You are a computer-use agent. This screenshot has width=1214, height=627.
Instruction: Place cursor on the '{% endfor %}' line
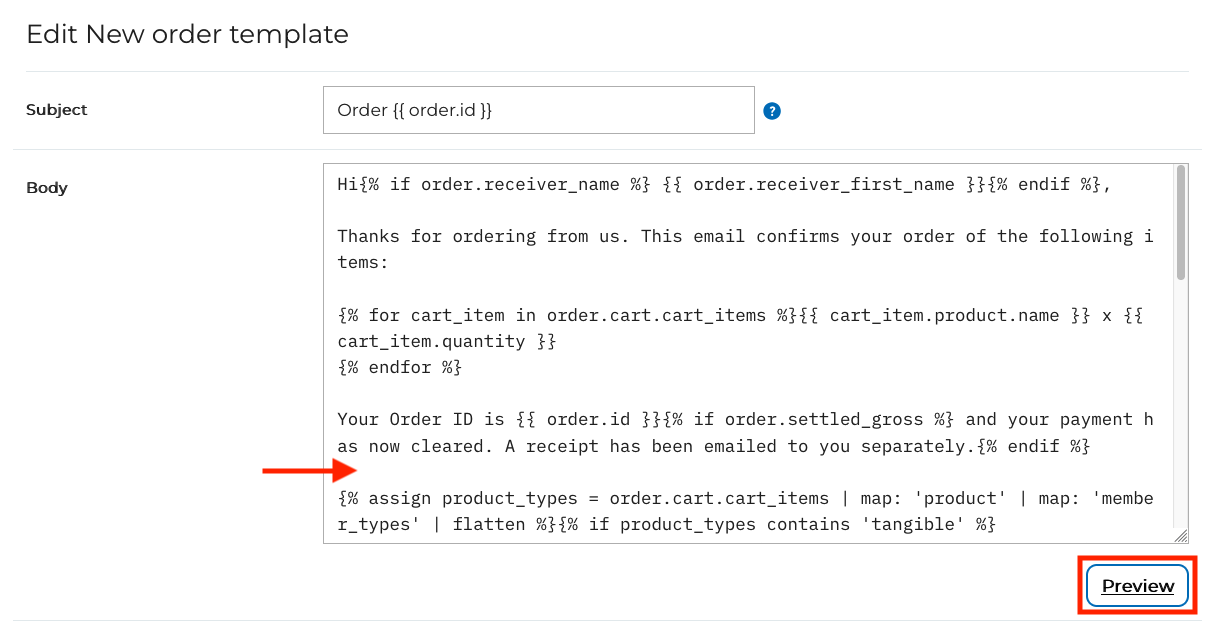point(400,367)
